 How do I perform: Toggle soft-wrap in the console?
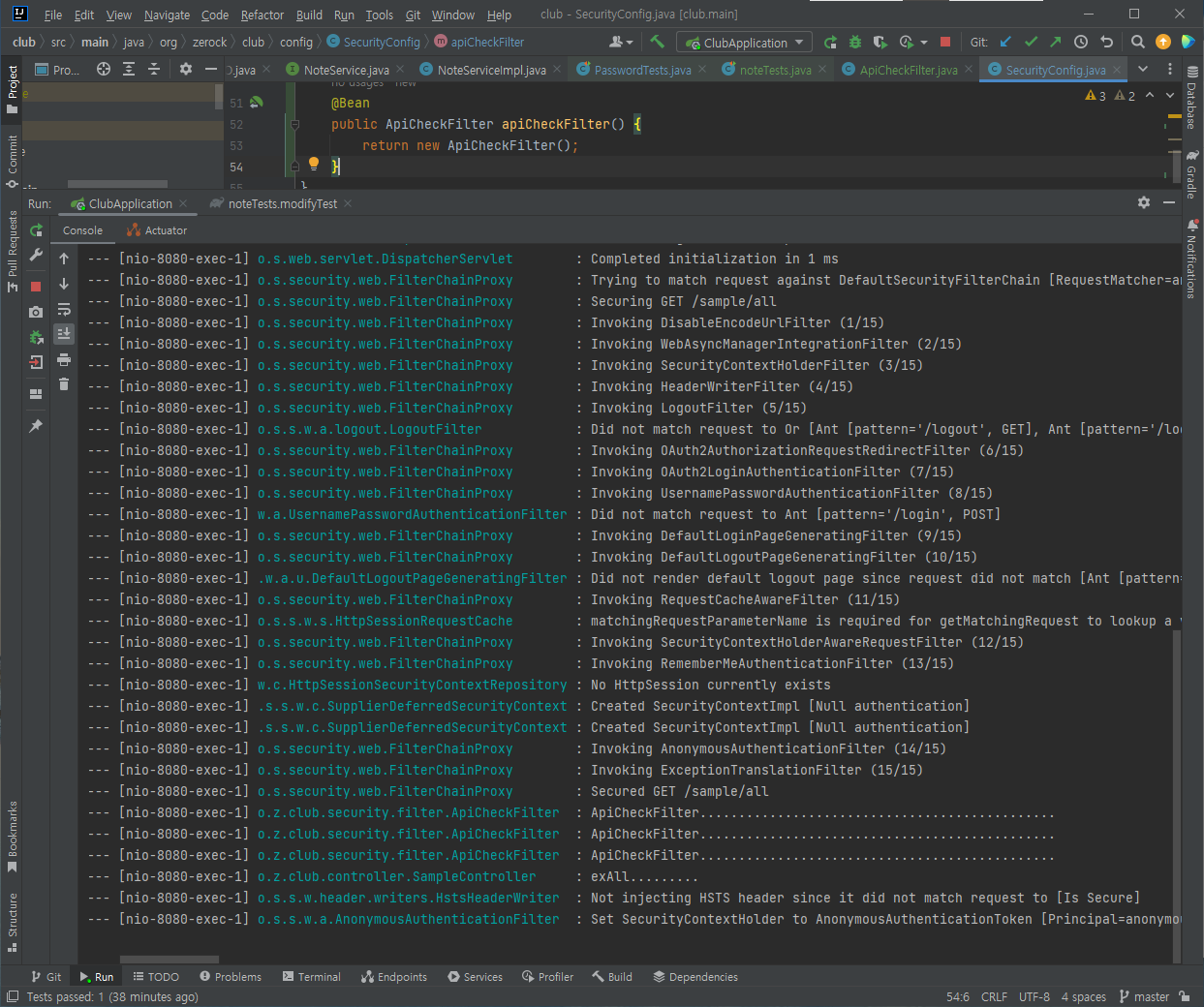click(x=64, y=309)
